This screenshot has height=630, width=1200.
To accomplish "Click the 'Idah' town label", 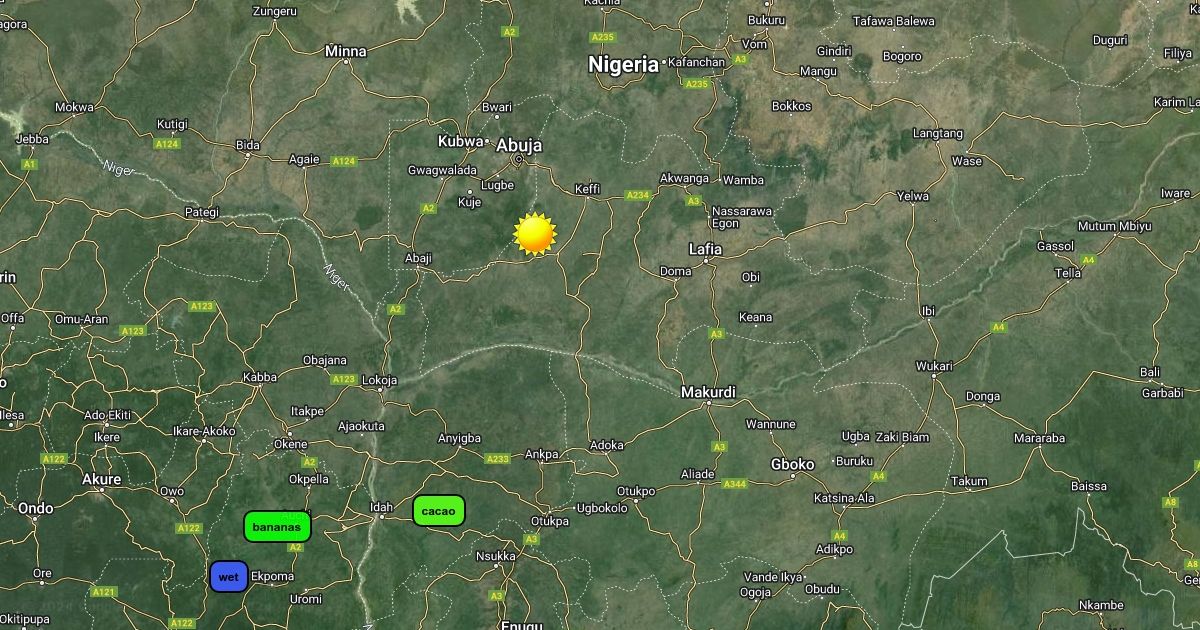I will click(382, 508).
